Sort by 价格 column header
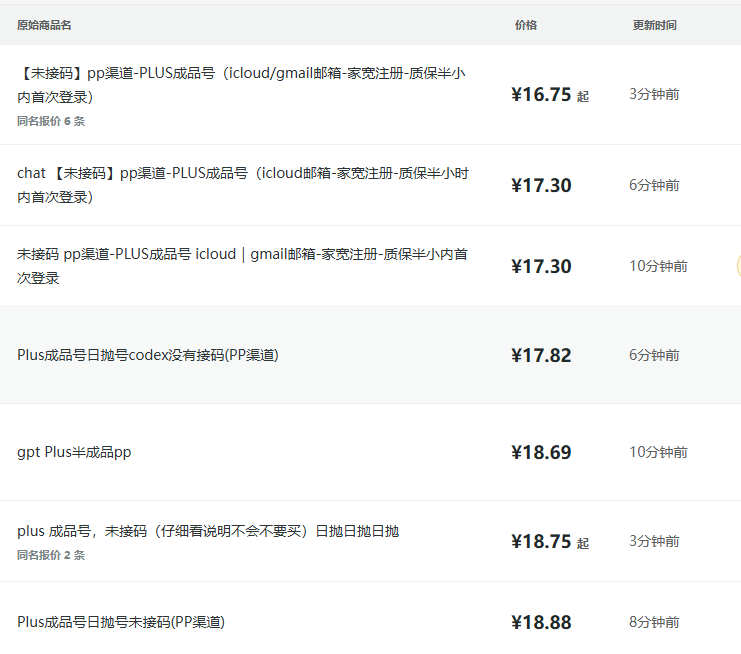 click(x=526, y=25)
